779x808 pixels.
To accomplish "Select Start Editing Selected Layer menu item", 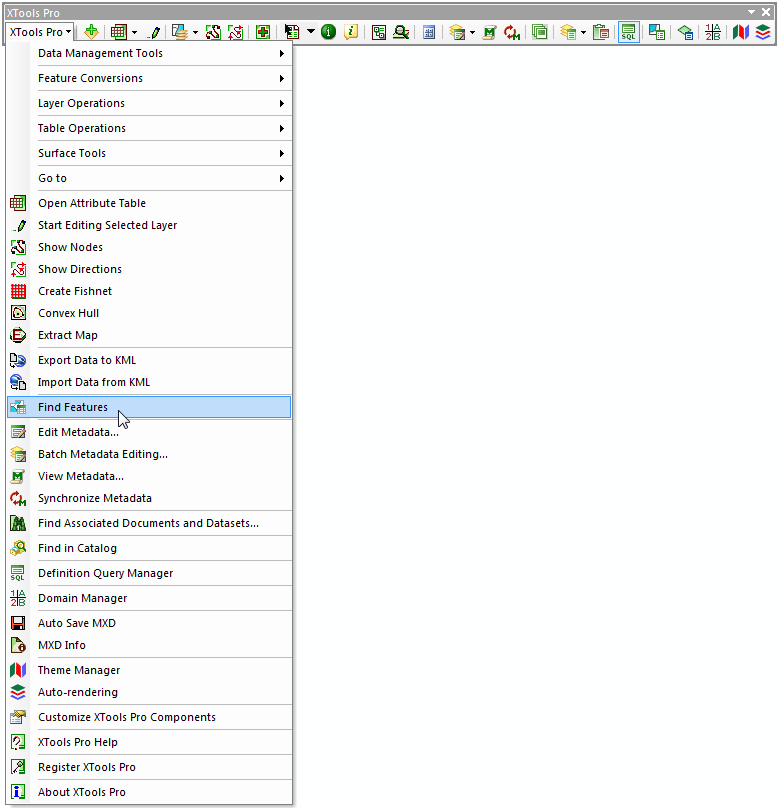I will [x=149, y=225].
